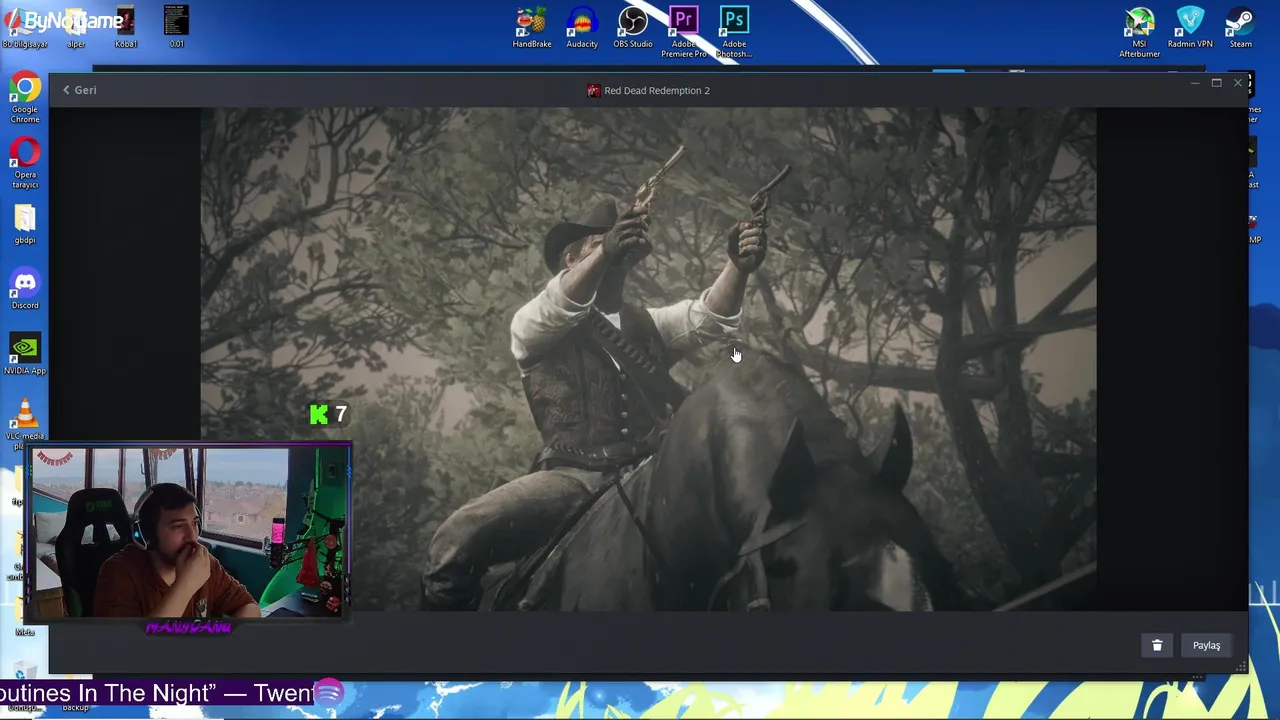The height and width of the screenshot is (720, 1280).
Task: Open the OBS Studio desktop shortcut
Action: 633,27
